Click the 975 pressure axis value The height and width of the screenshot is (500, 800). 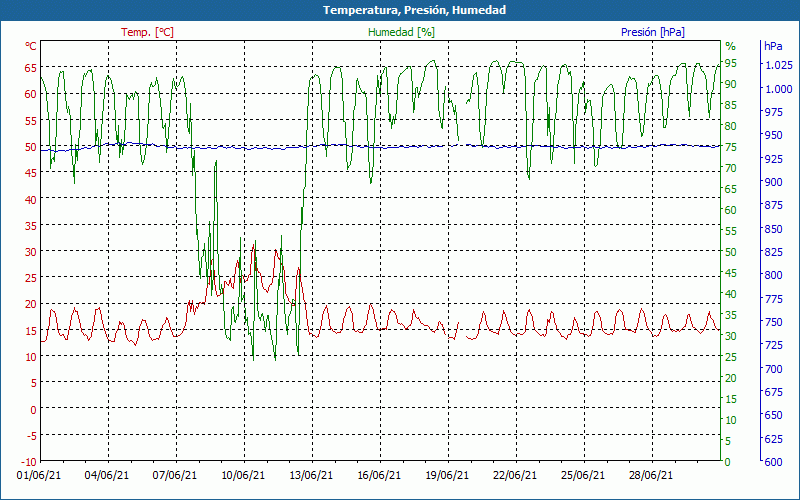click(x=773, y=112)
